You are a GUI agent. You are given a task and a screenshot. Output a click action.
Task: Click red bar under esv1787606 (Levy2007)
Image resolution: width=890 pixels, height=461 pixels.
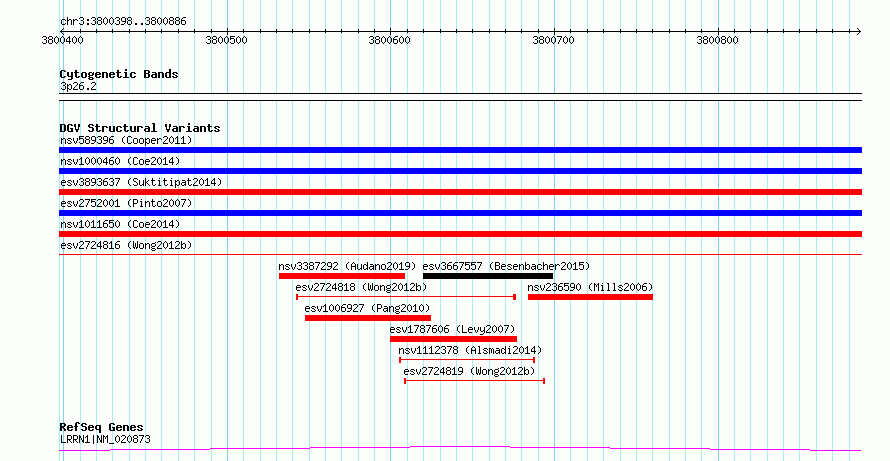[454, 339]
